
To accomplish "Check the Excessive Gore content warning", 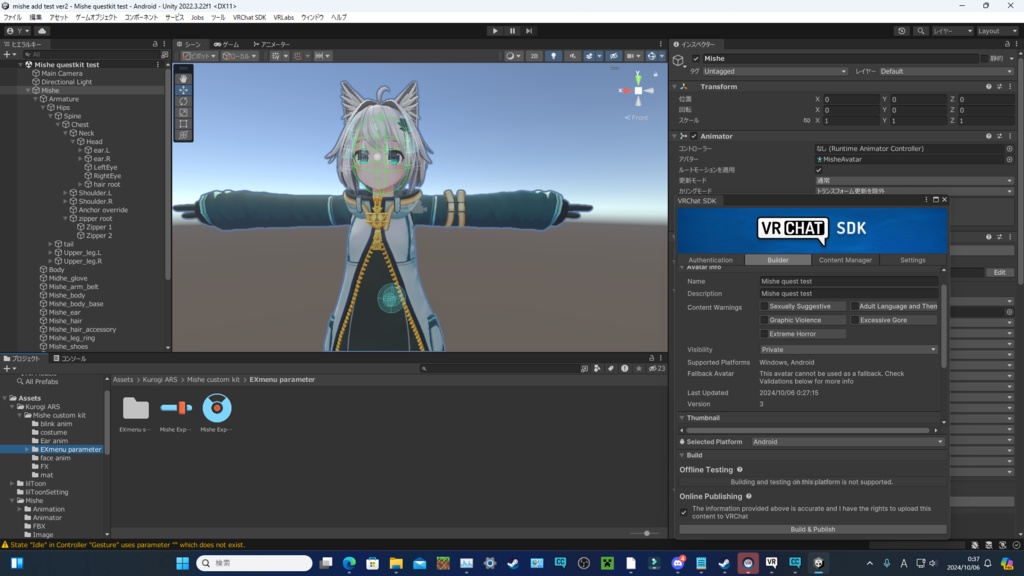I will point(854,320).
